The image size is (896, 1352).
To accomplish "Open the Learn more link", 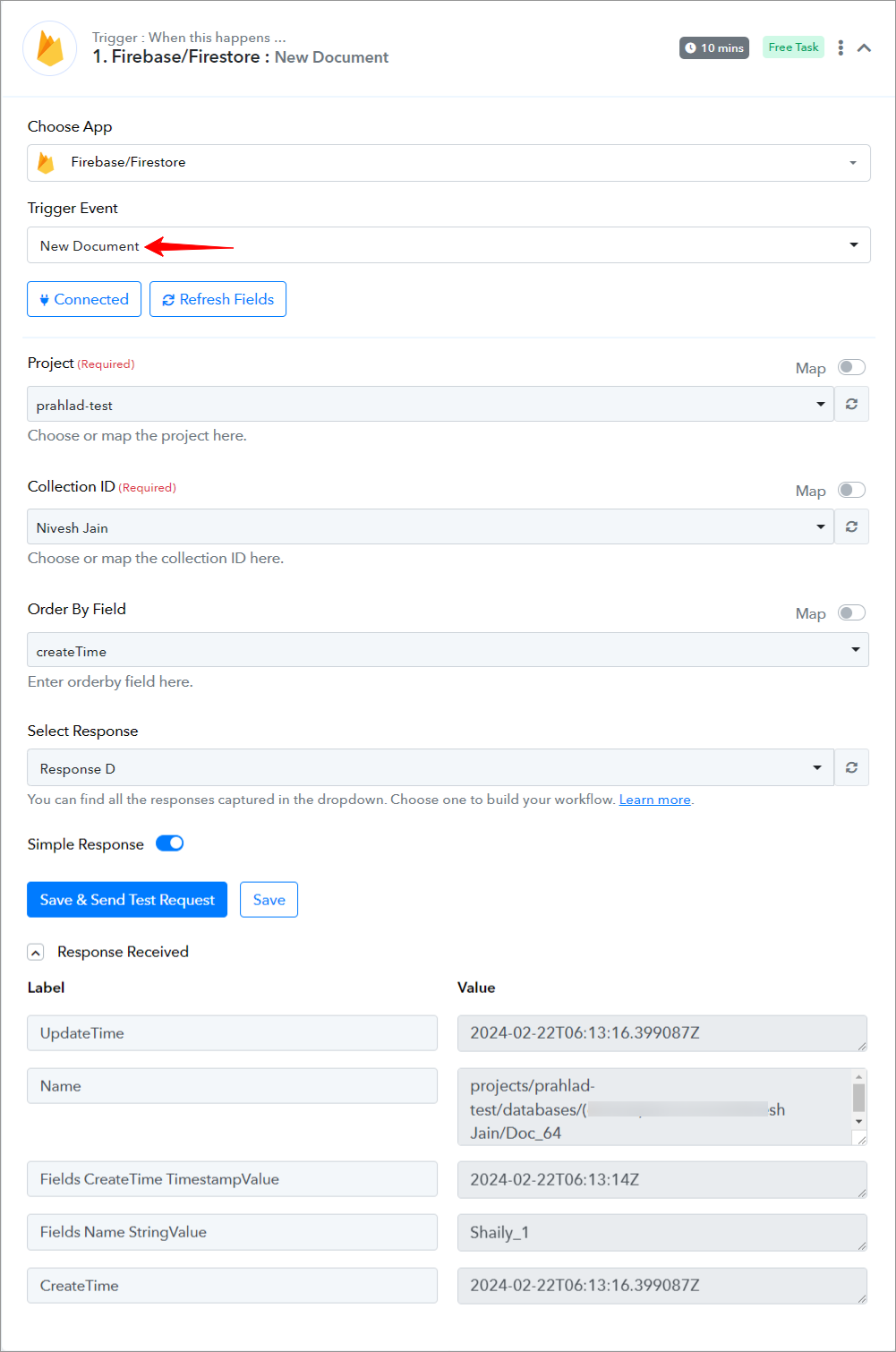I will [654, 800].
